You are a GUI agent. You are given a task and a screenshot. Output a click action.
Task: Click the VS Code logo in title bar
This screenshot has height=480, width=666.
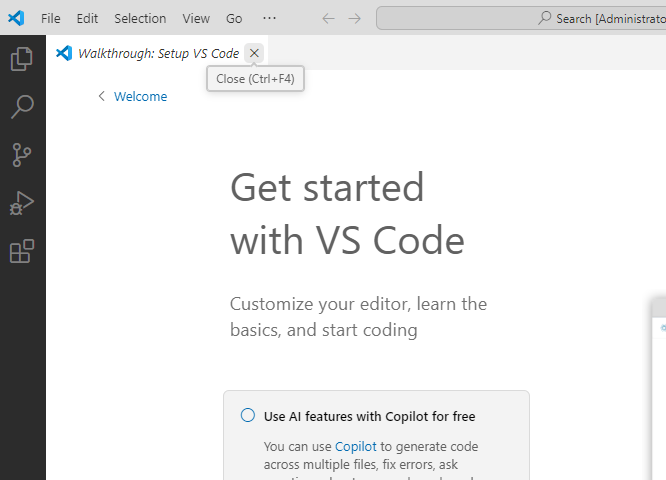coord(16,18)
